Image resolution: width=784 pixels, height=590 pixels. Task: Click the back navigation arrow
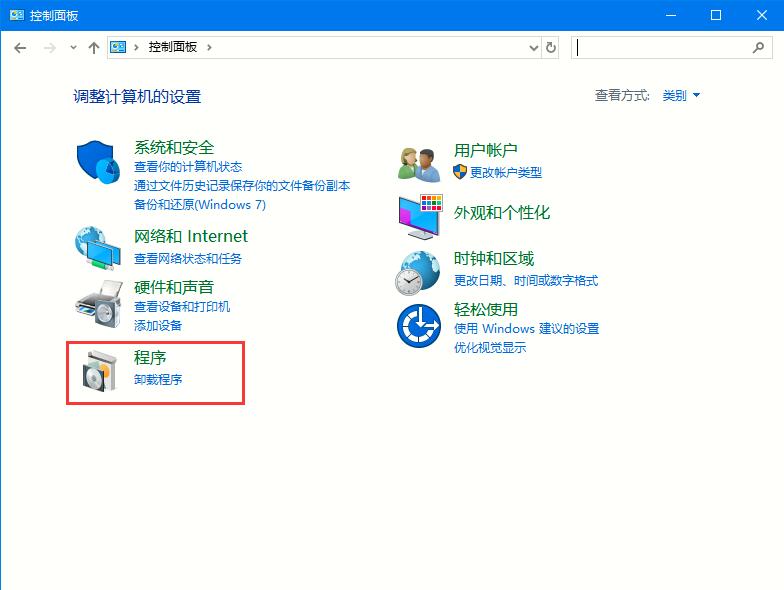tap(20, 47)
